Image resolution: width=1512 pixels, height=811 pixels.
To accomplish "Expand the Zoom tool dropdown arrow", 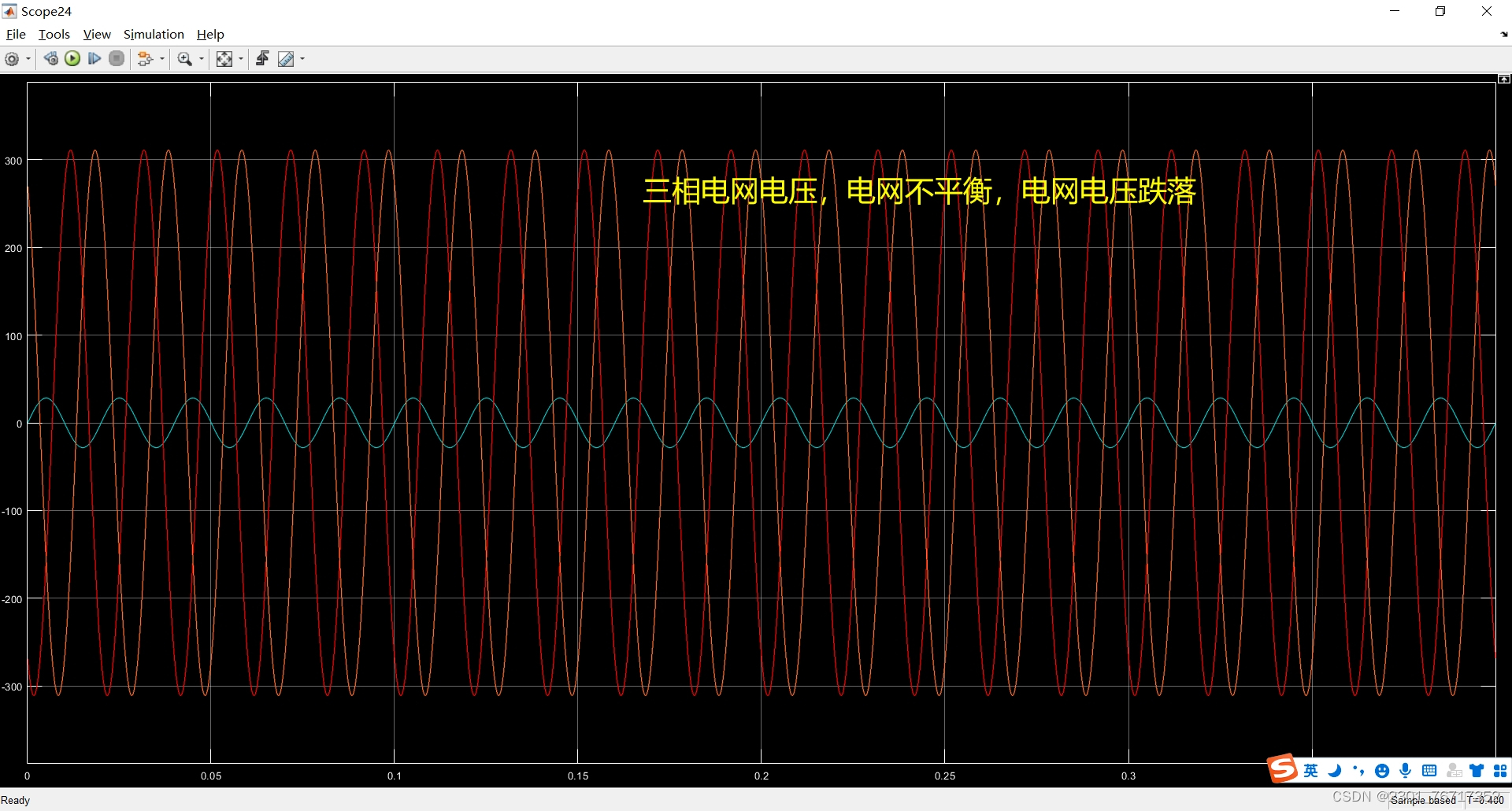I will [202, 59].
